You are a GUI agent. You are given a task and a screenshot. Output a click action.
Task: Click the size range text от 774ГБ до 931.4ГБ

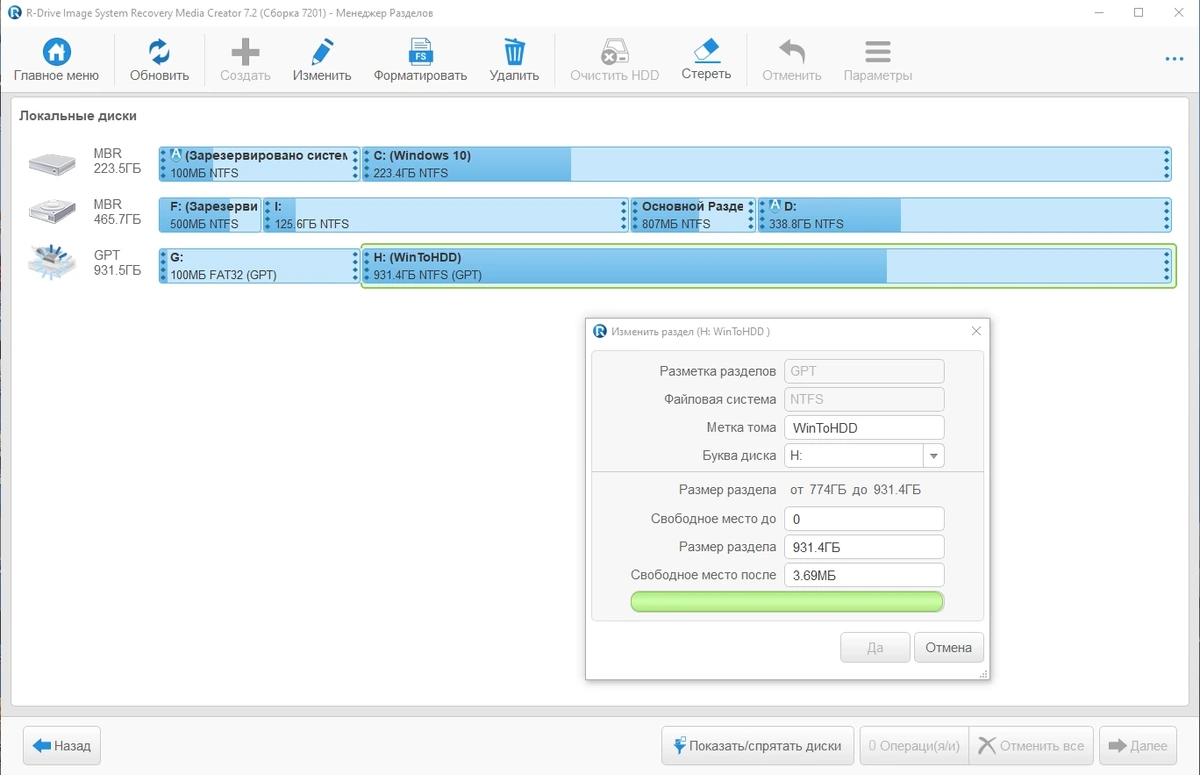[855, 490]
